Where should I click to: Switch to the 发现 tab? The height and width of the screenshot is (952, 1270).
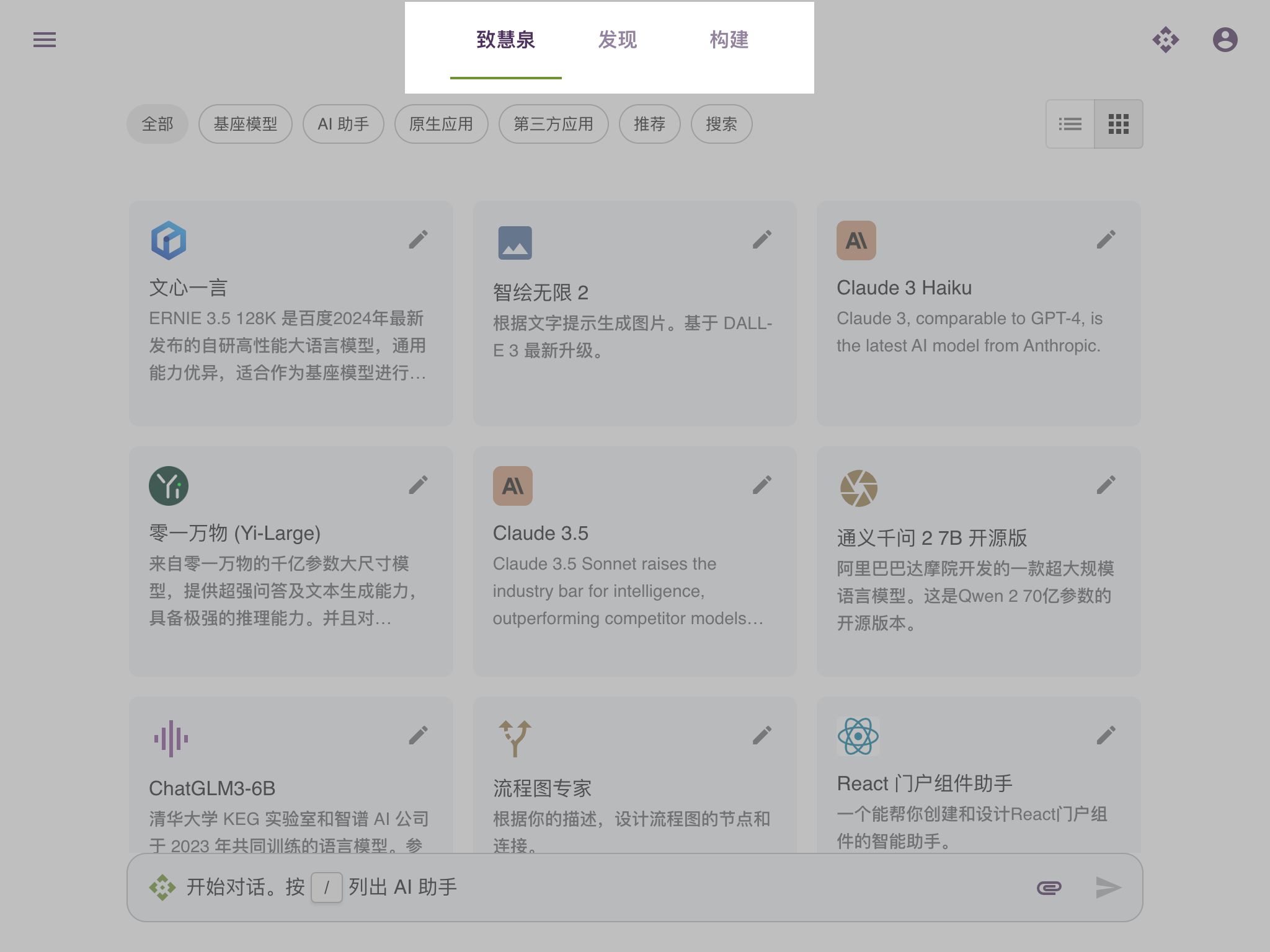(x=618, y=40)
